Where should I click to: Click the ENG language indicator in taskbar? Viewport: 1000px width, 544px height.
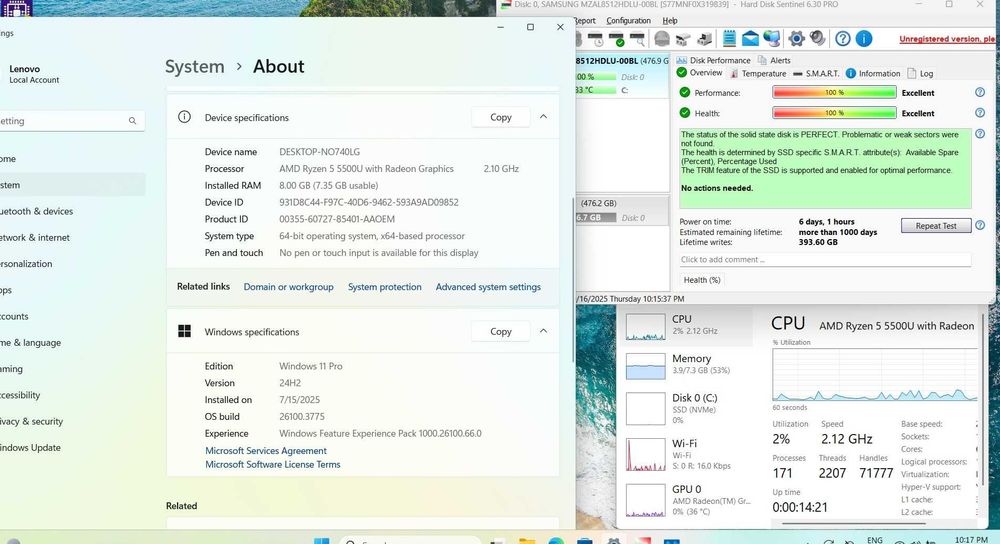coord(875,540)
